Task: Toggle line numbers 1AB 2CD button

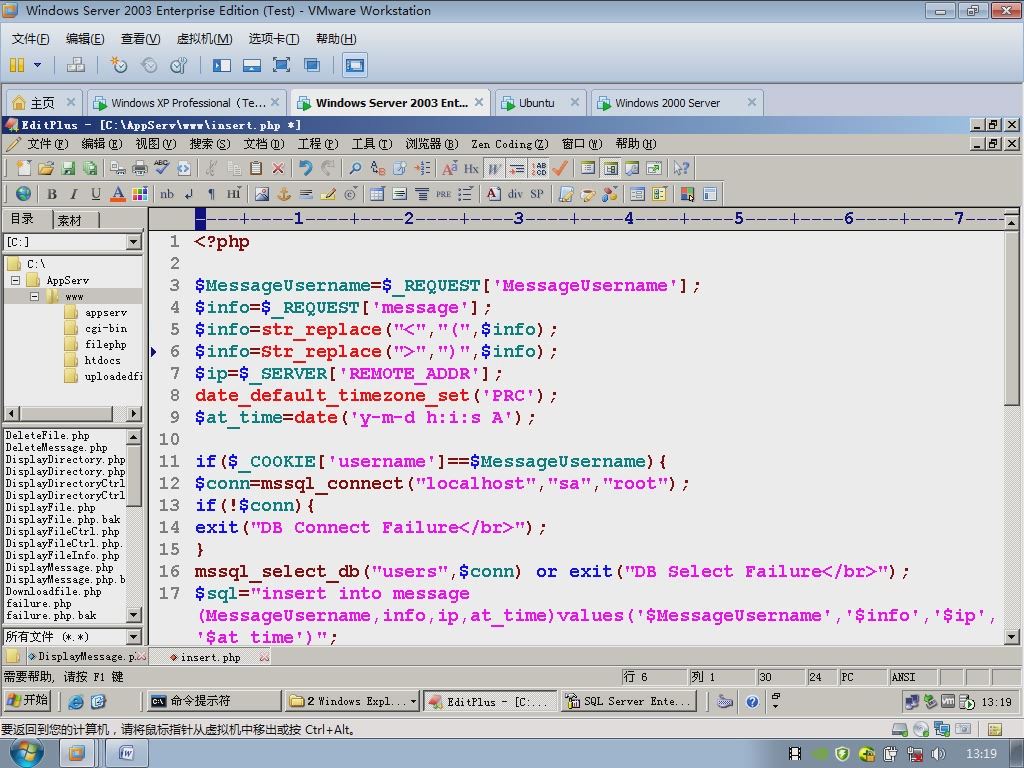Action: (x=539, y=168)
